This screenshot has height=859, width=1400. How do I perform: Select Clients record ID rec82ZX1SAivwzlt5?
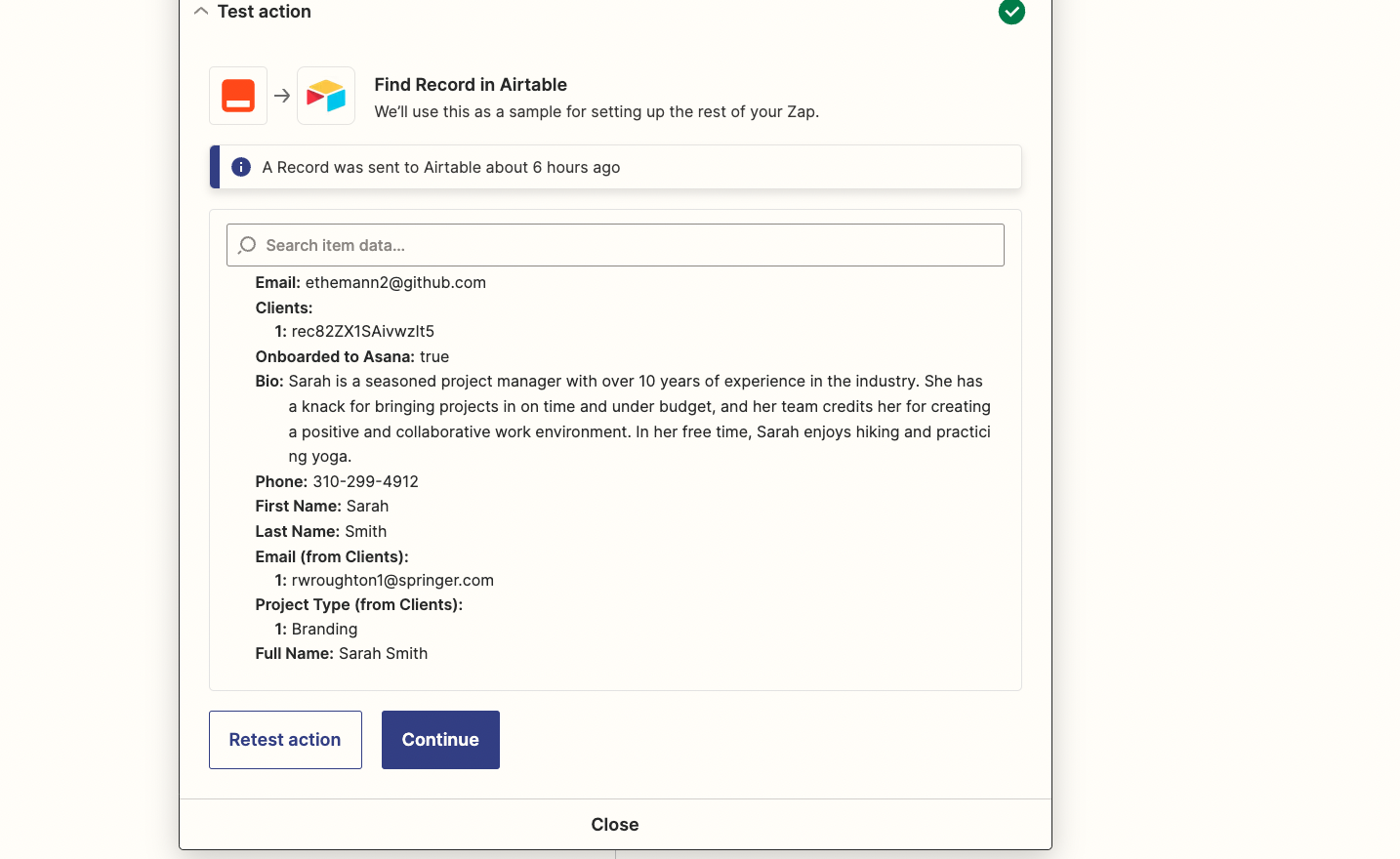pyautogui.click(x=363, y=332)
